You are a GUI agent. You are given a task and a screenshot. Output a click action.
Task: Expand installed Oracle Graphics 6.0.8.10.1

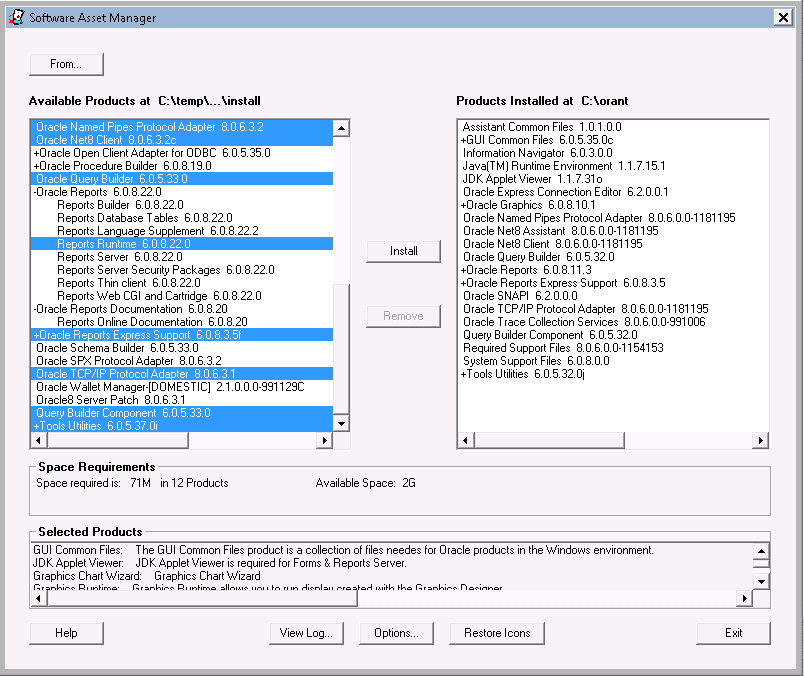tap(464, 205)
